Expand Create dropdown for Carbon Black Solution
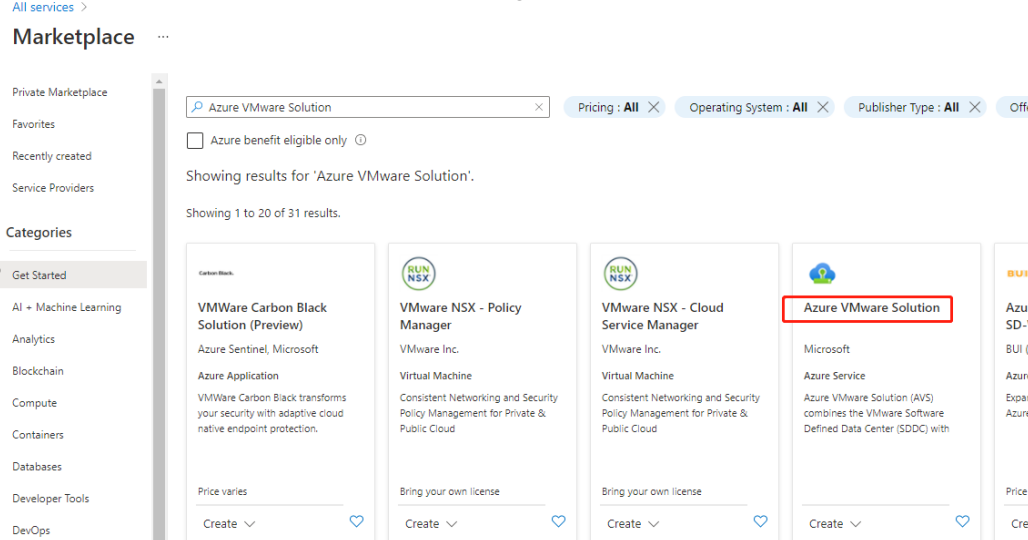1028x540 pixels. pyautogui.click(x=229, y=524)
